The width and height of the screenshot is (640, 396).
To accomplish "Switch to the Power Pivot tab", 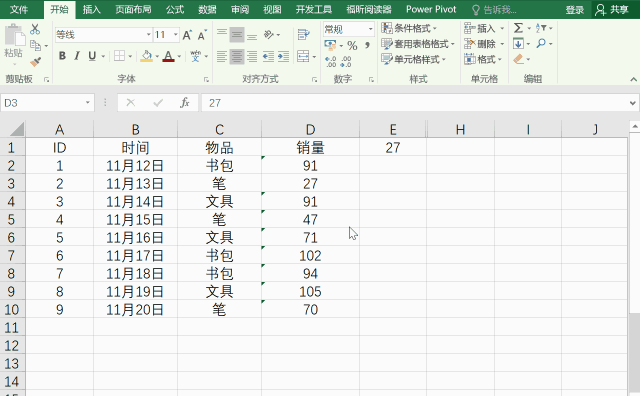I will [431, 9].
